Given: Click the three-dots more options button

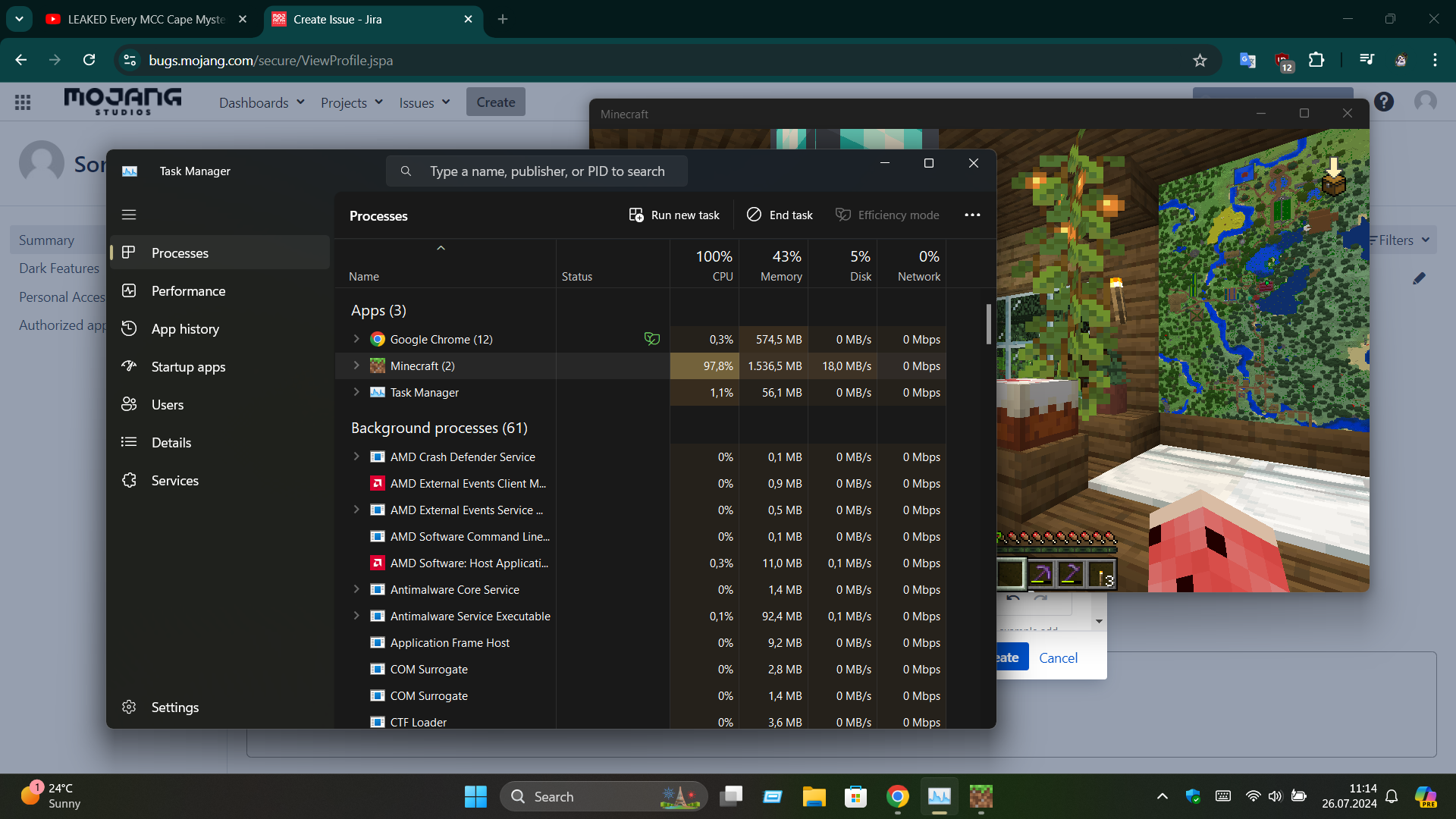Looking at the screenshot, I should click(x=972, y=215).
